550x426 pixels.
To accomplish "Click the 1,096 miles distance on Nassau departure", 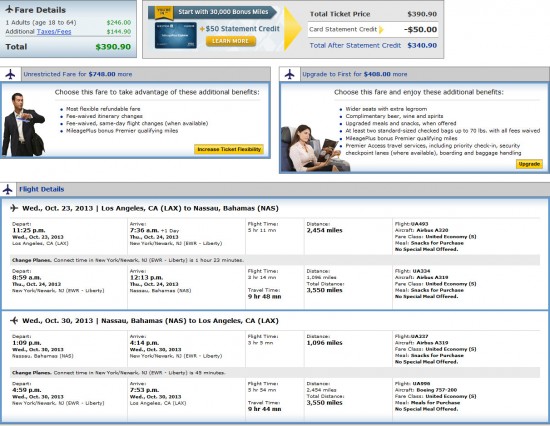I will (x=324, y=342).
